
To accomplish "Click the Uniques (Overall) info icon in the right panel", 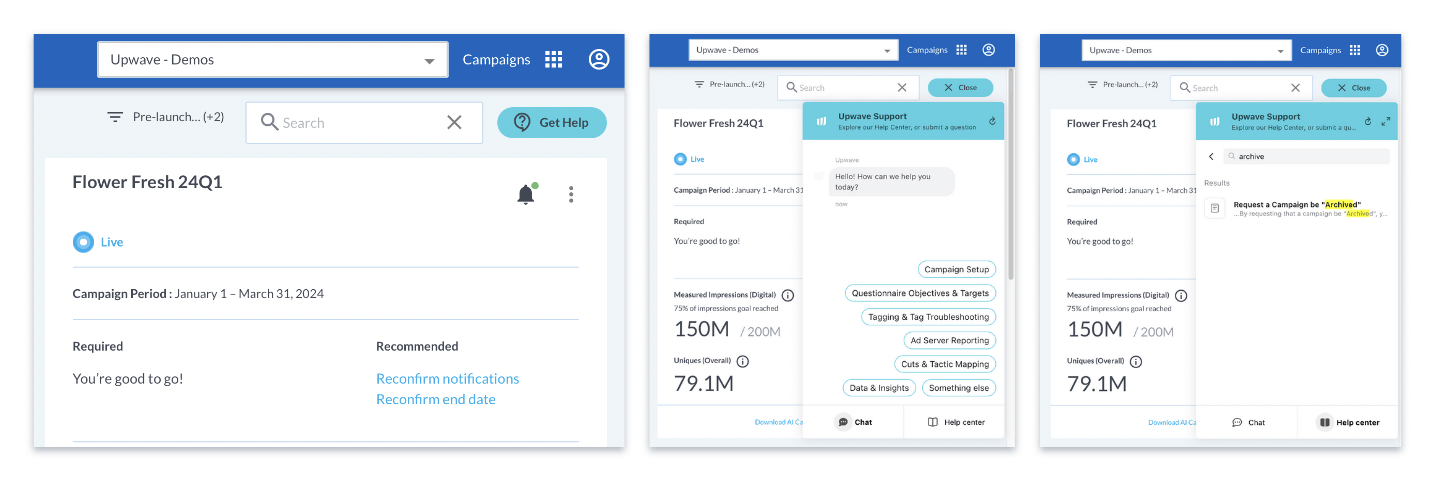I will 1136,361.
